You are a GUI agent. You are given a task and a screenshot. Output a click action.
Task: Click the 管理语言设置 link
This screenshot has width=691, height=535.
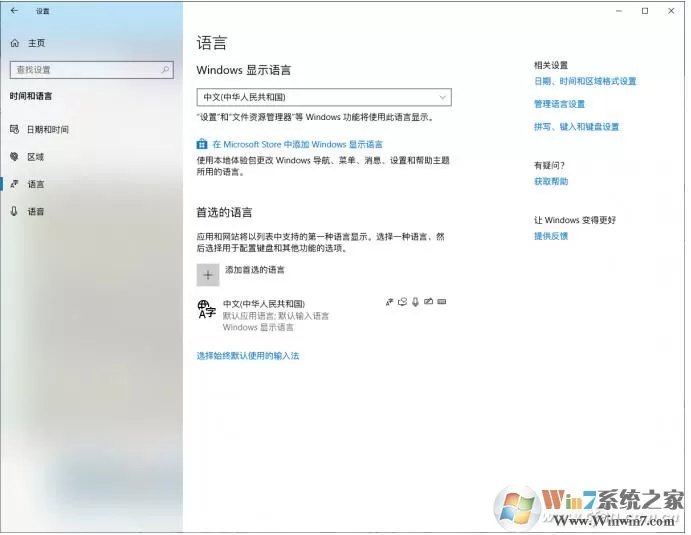[x=559, y=104]
